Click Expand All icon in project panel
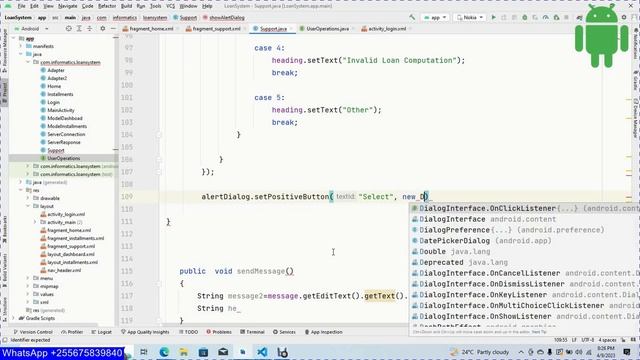The width and height of the screenshot is (640, 360). 79,29
